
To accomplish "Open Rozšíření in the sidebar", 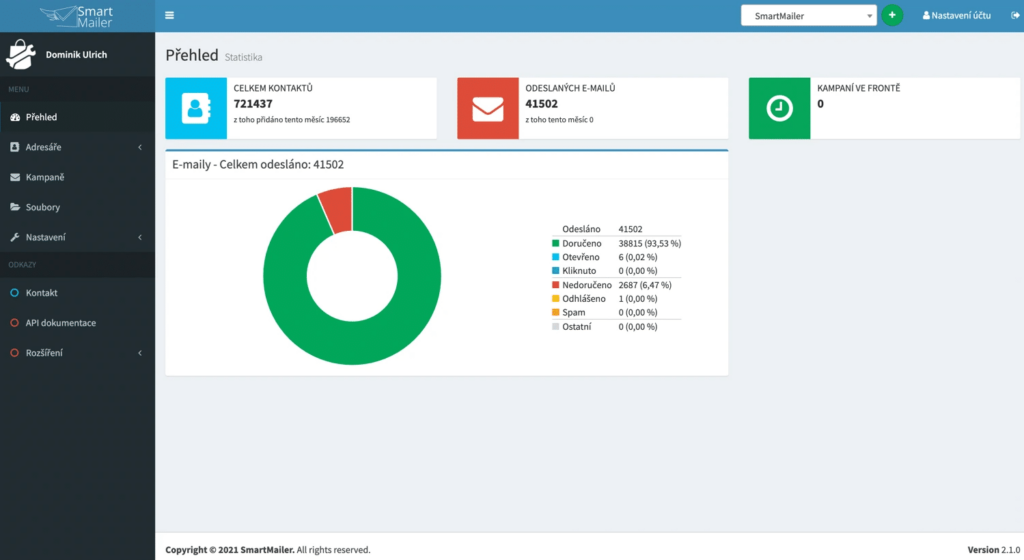I will pyautogui.click(x=77, y=353).
